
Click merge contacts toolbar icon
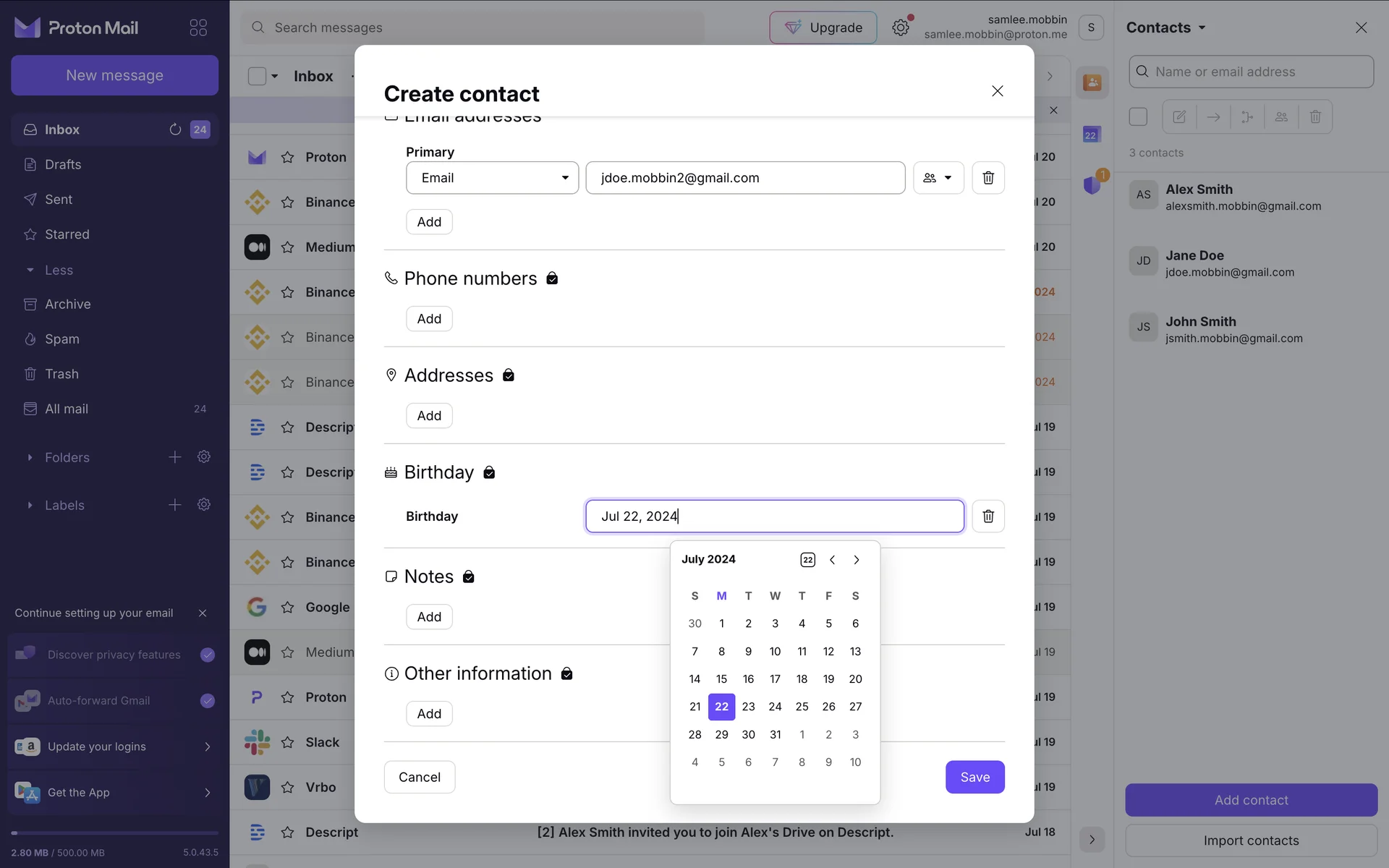[1247, 116]
